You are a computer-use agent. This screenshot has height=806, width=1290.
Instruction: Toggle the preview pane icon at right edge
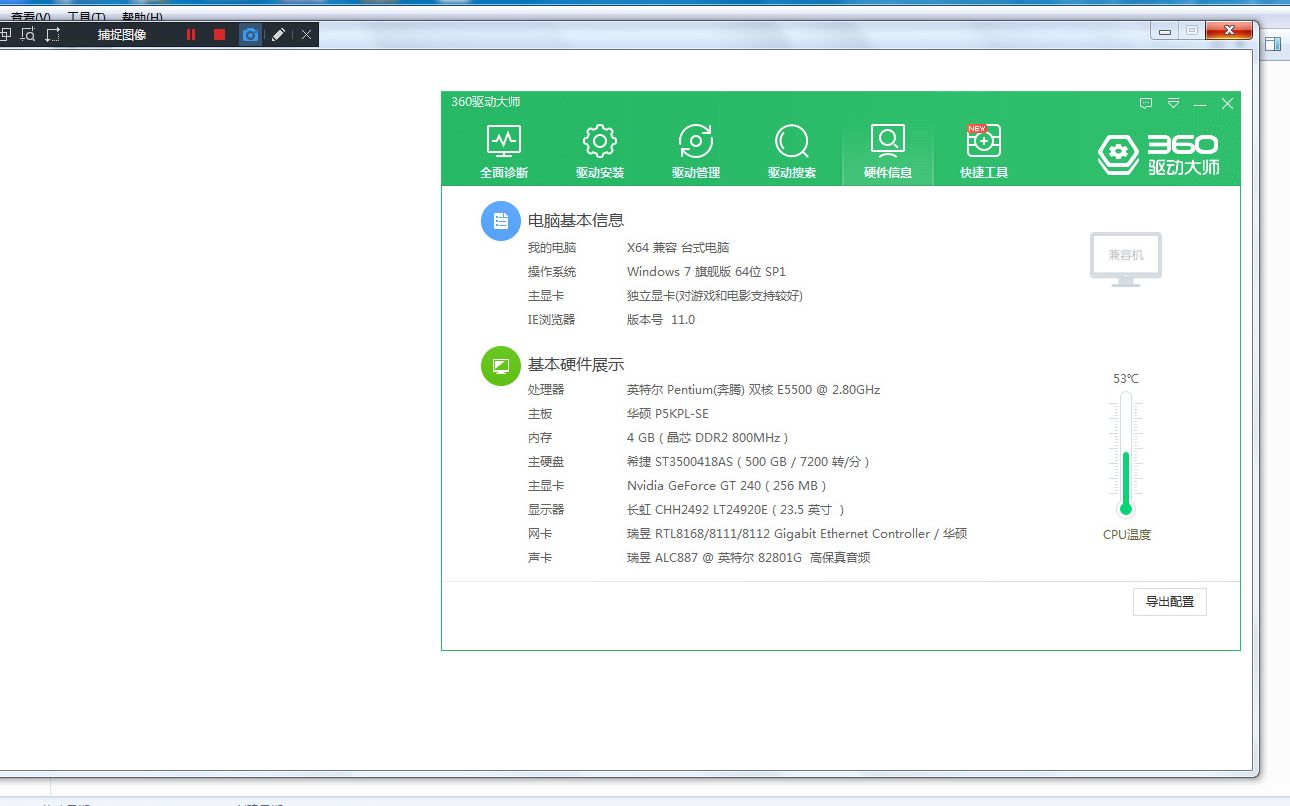pyautogui.click(x=1273, y=44)
